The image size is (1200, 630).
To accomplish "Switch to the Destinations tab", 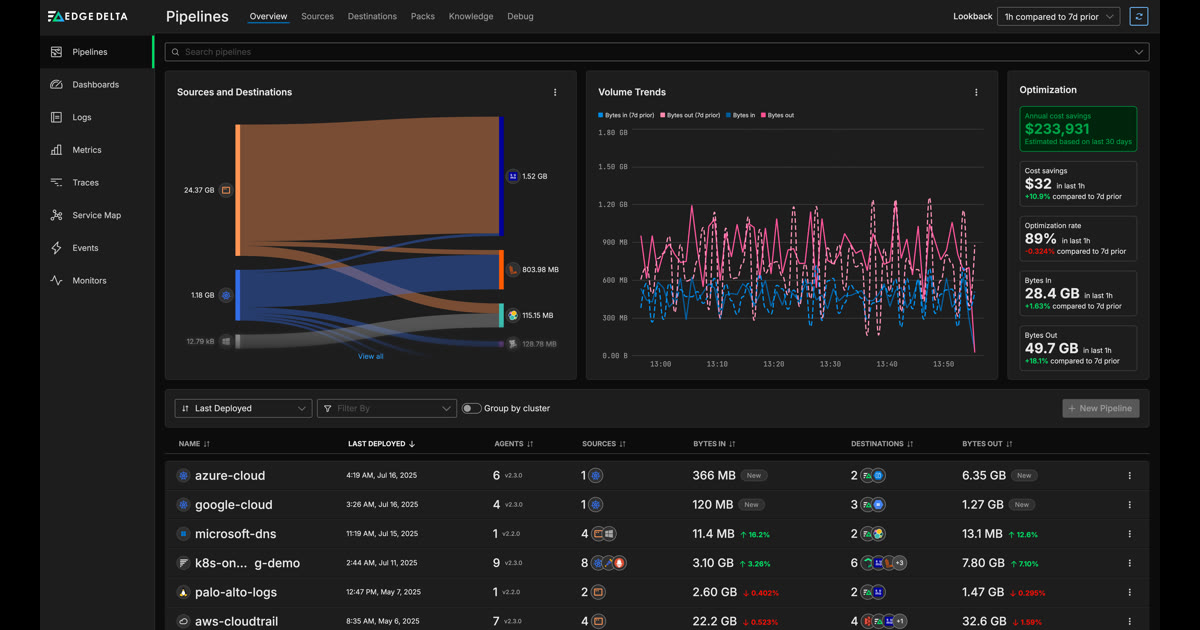I will [x=372, y=16].
